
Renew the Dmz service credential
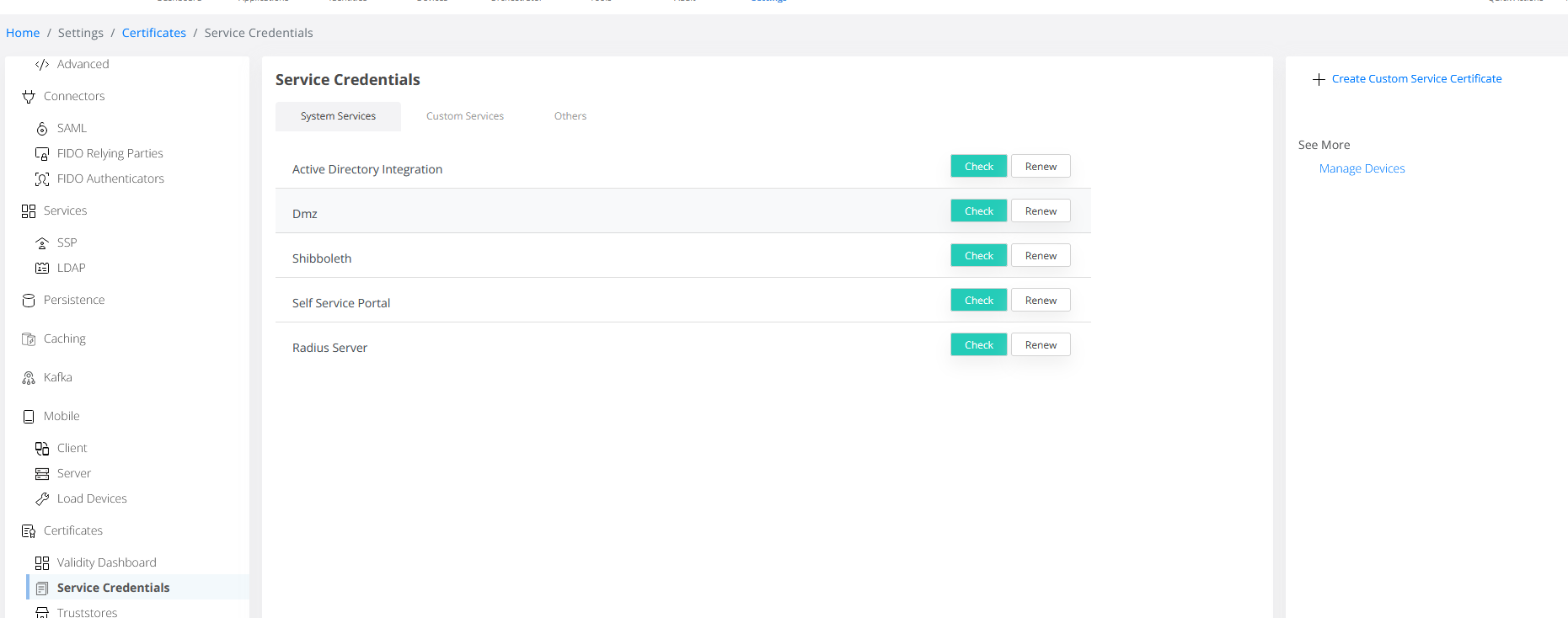pyautogui.click(x=1041, y=211)
